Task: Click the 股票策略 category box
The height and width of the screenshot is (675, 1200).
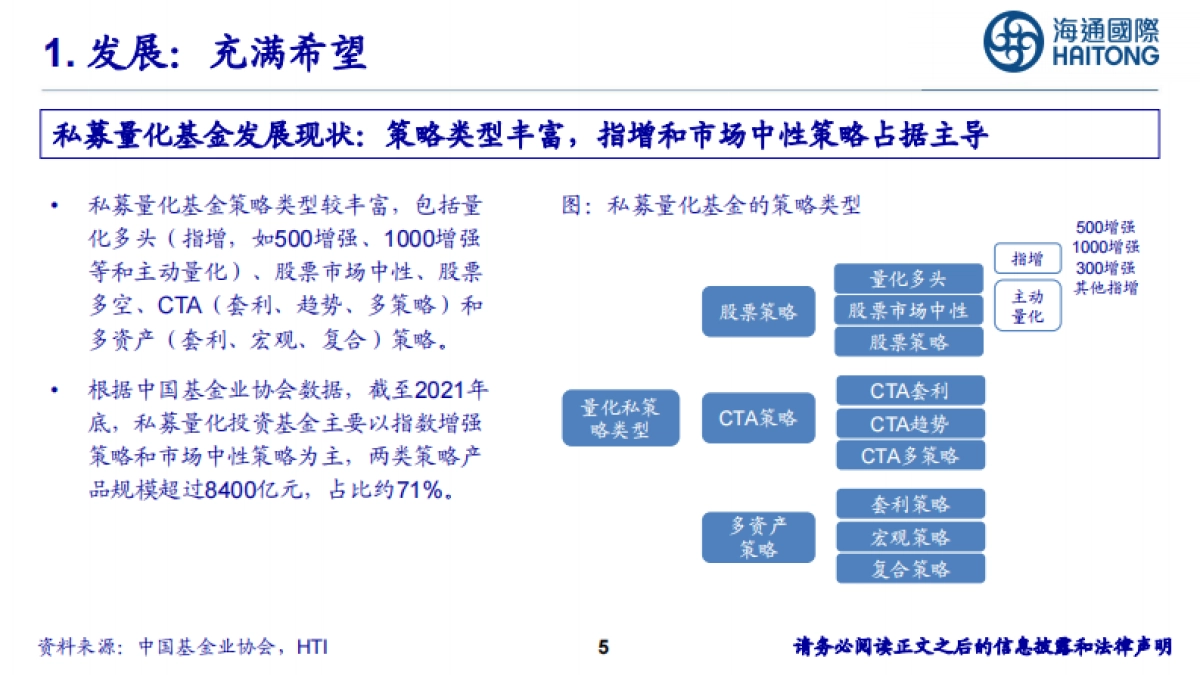Action: click(x=758, y=311)
